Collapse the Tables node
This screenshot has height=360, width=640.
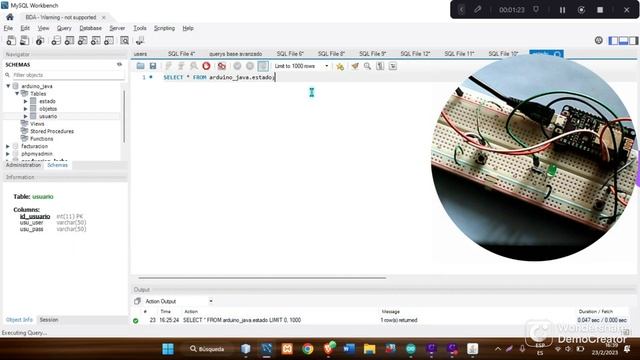pos(17,93)
